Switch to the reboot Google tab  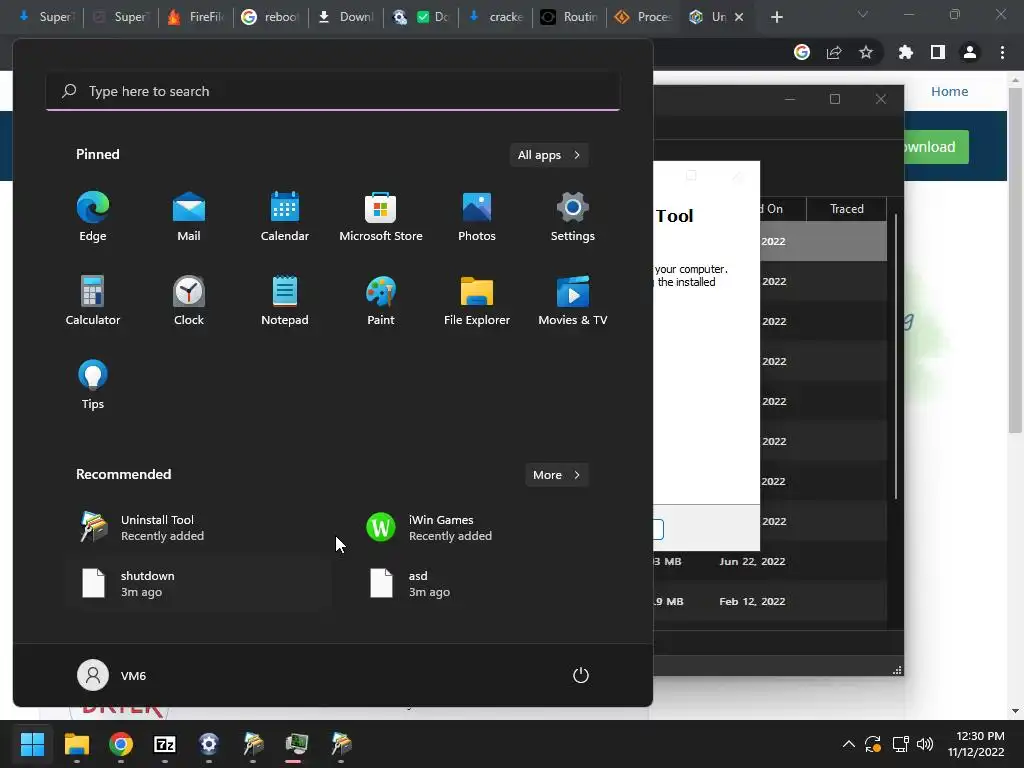click(270, 17)
